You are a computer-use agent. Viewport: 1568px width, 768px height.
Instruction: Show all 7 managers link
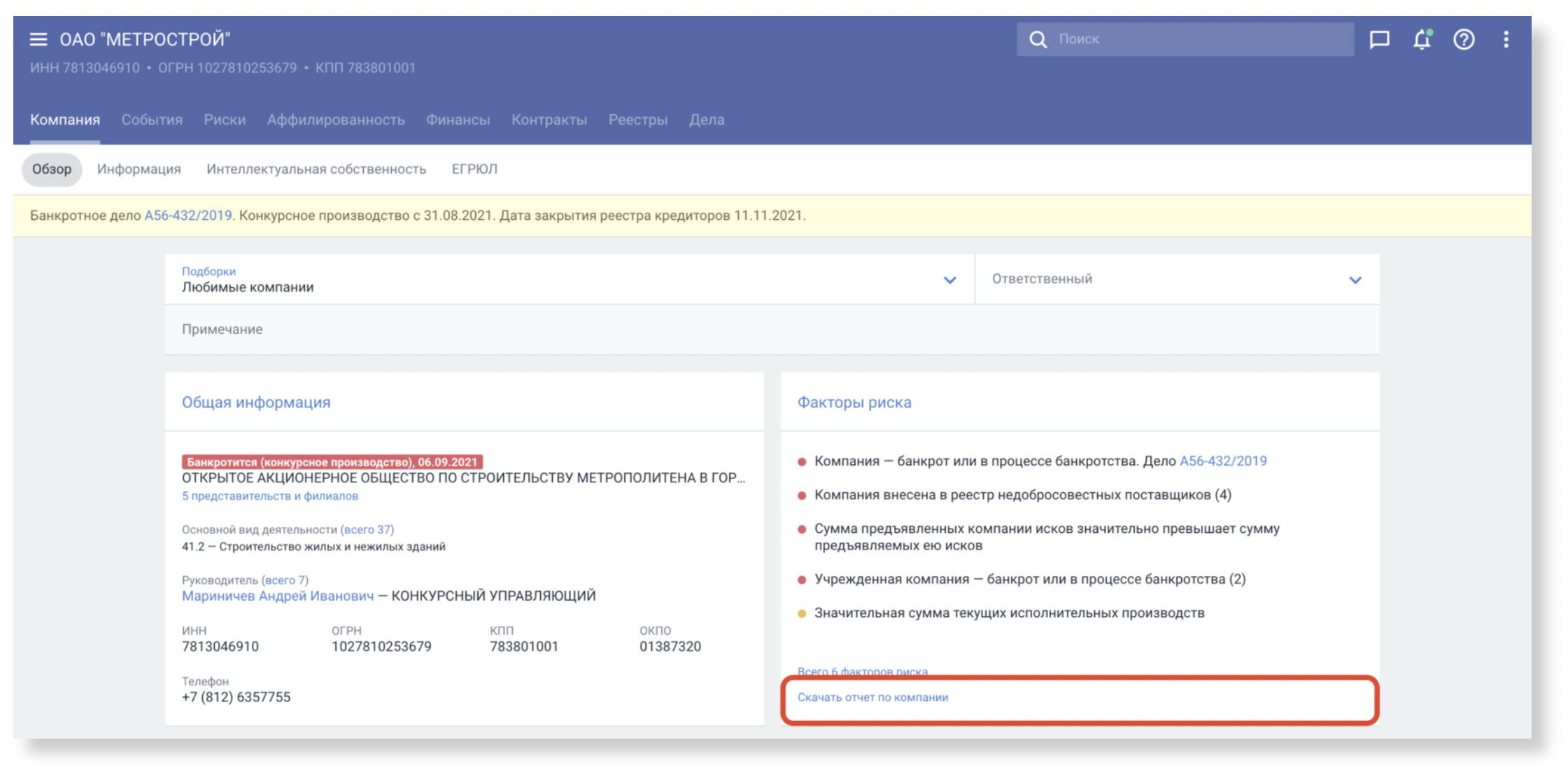(285, 580)
